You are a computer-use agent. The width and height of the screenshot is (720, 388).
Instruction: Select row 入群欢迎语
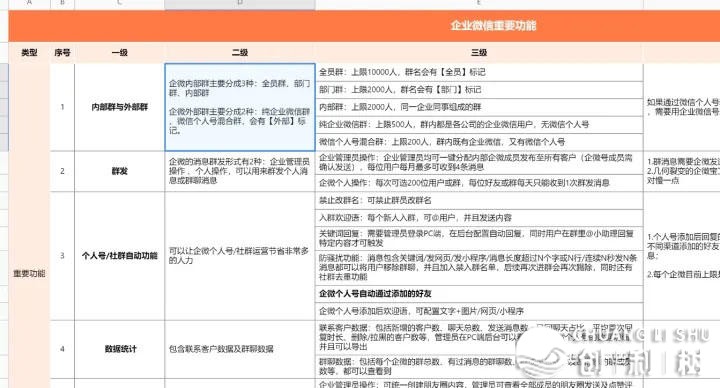[x=479, y=218]
